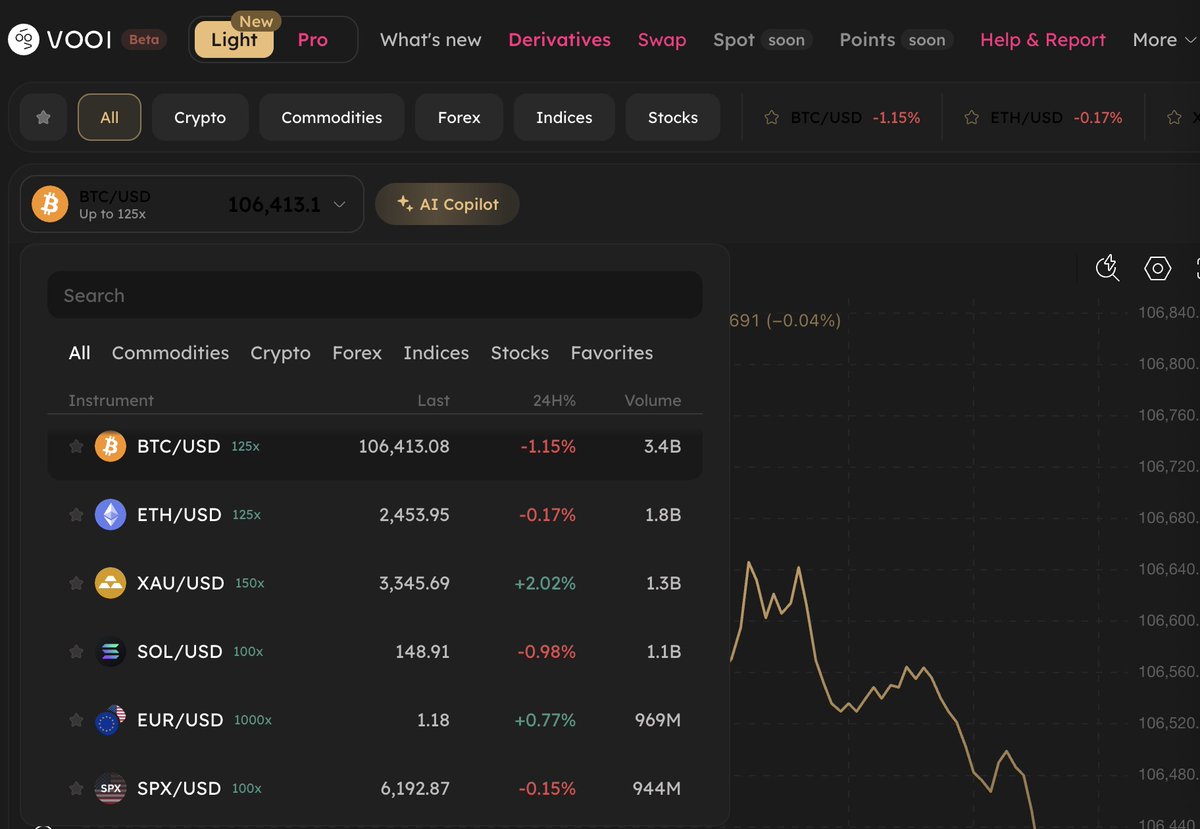Screen dimensions: 1200x829
Task: Filter markets by the Commodities chip
Action: point(332,117)
